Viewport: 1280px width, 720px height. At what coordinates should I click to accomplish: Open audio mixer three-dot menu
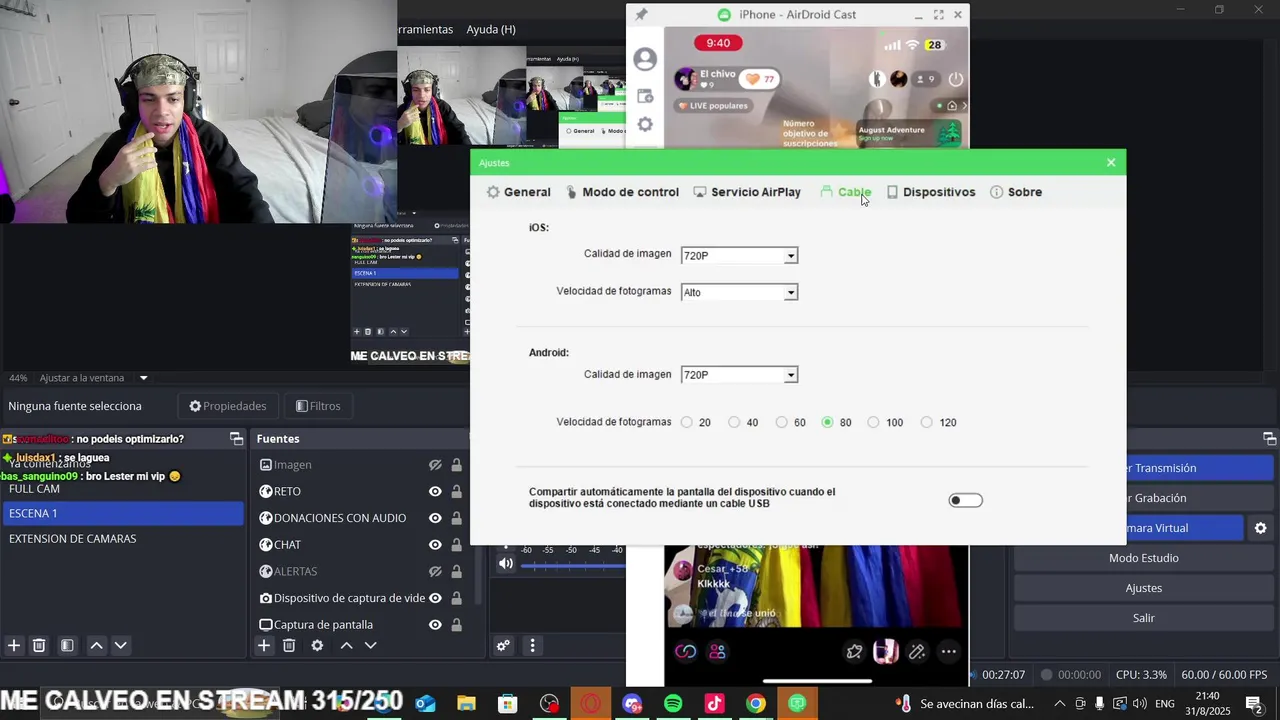pos(532,646)
